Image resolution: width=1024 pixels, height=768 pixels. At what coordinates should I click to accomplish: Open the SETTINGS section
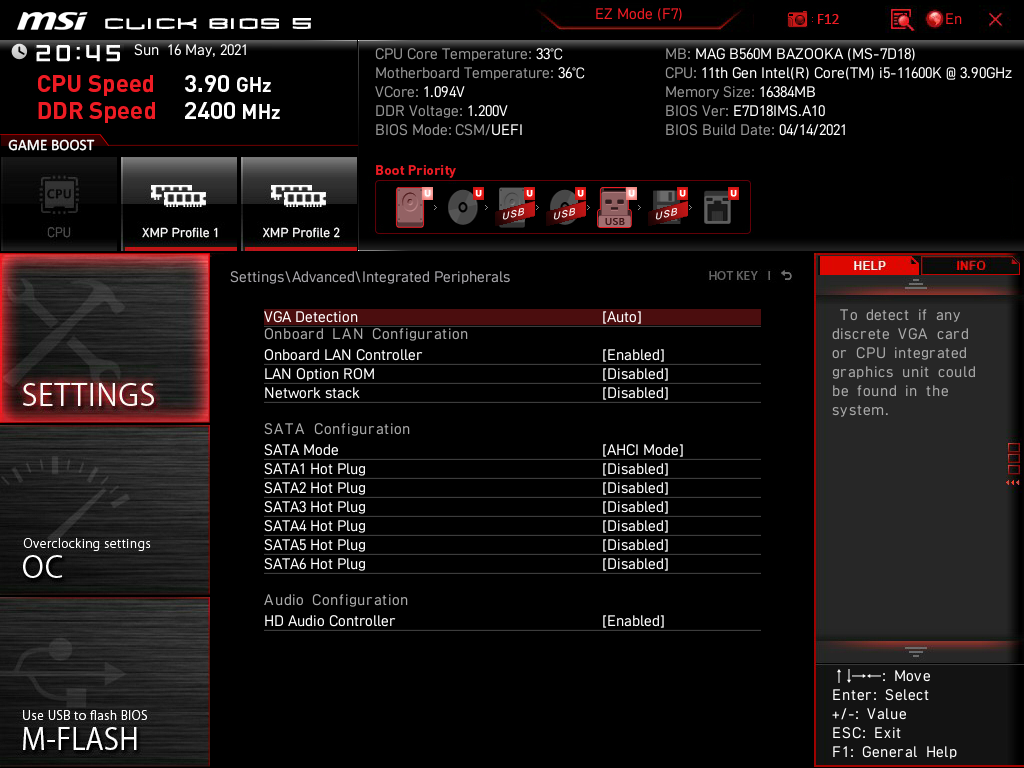click(104, 338)
